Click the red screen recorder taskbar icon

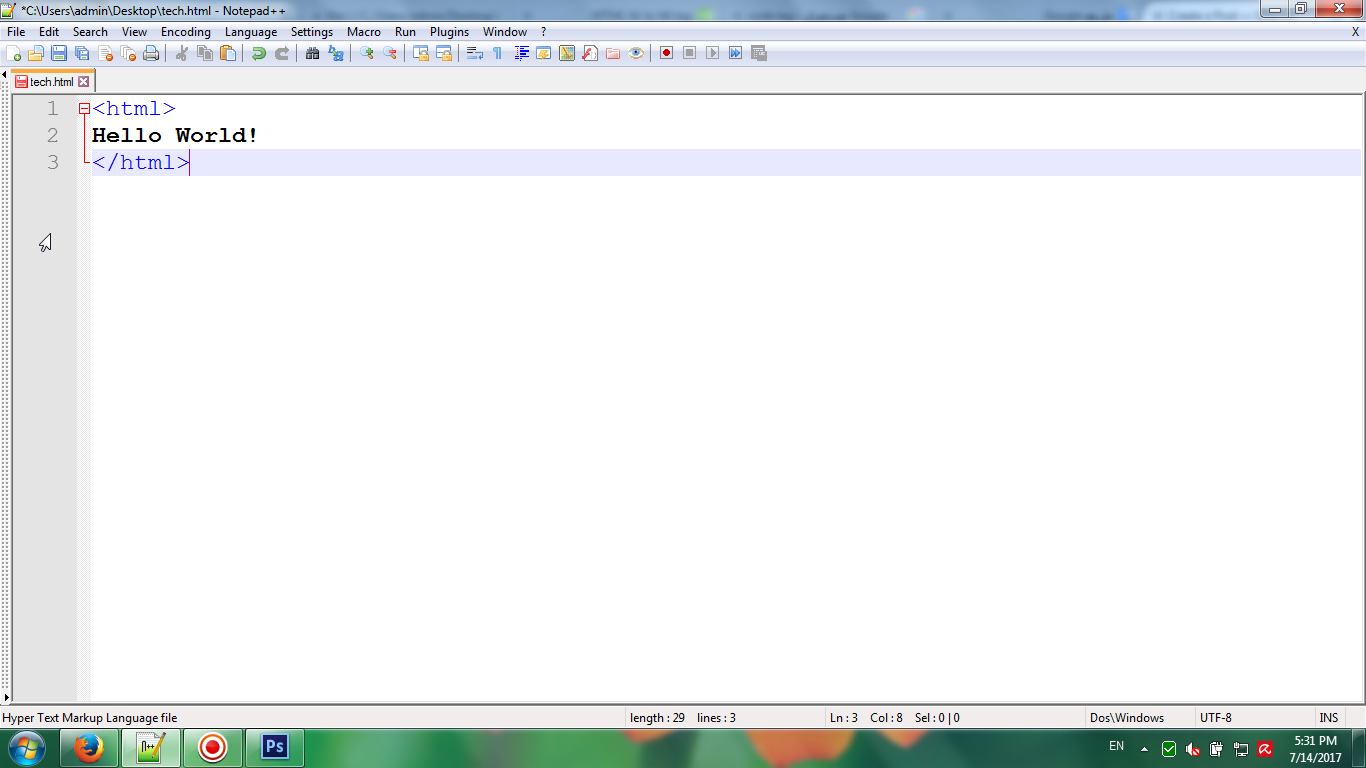pyautogui.click(x=213, y=748)
